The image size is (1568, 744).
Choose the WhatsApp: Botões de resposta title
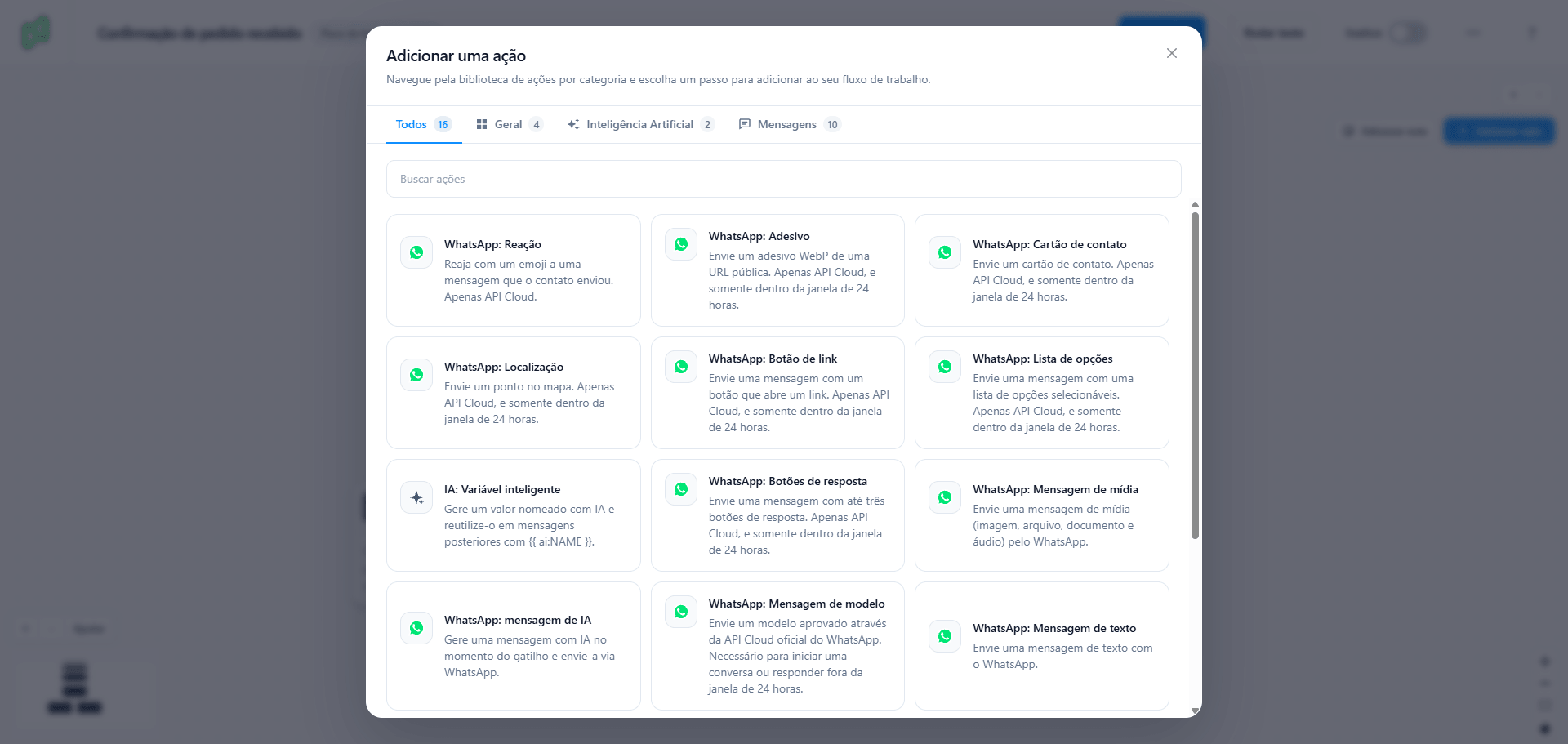click(x=788, y=481)
